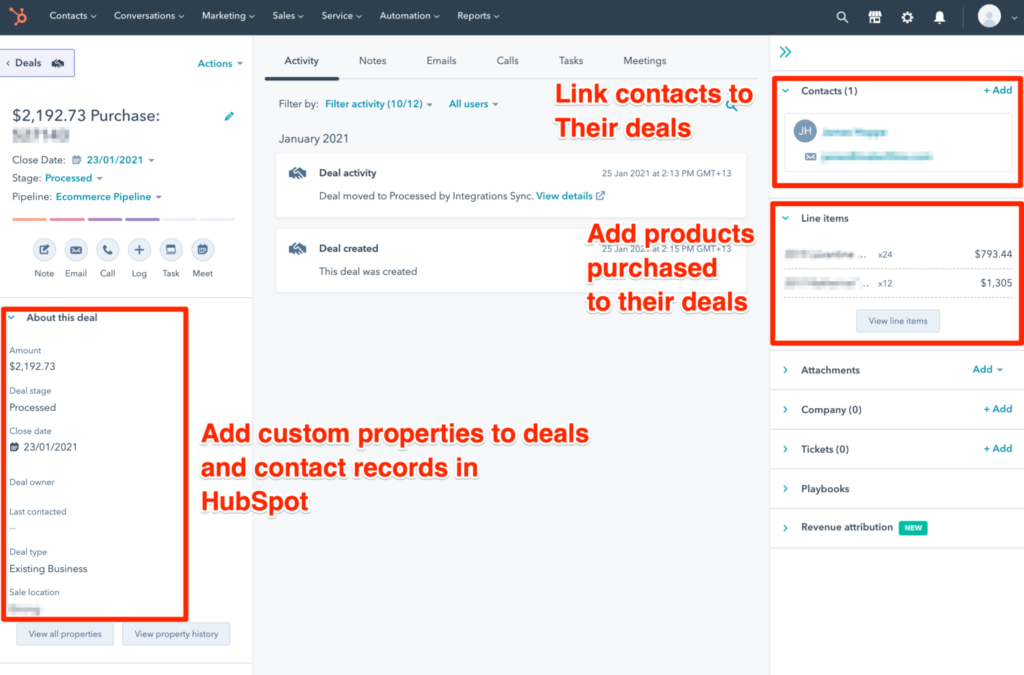Expand the Playbooks section
Viewport: 1024px width, 675px height.
pos(786,489)
